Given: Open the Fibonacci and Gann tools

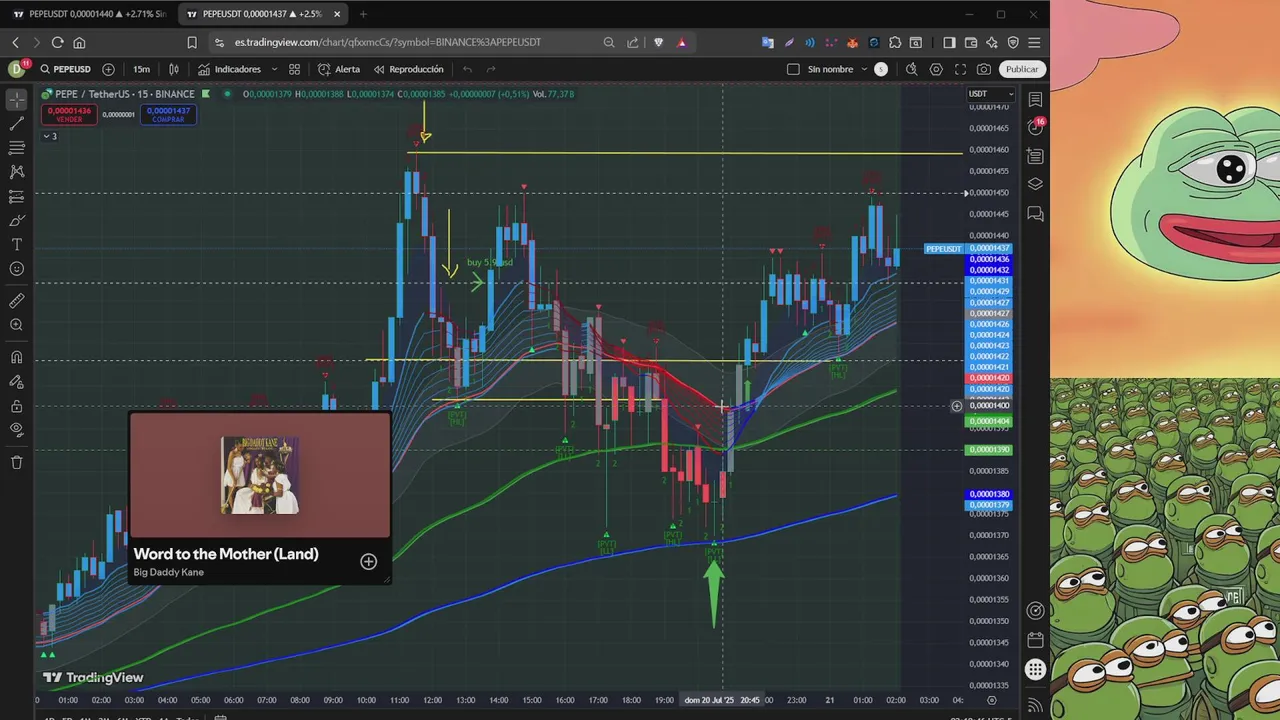Looking at the screenshot, I should tap(17, 148).
